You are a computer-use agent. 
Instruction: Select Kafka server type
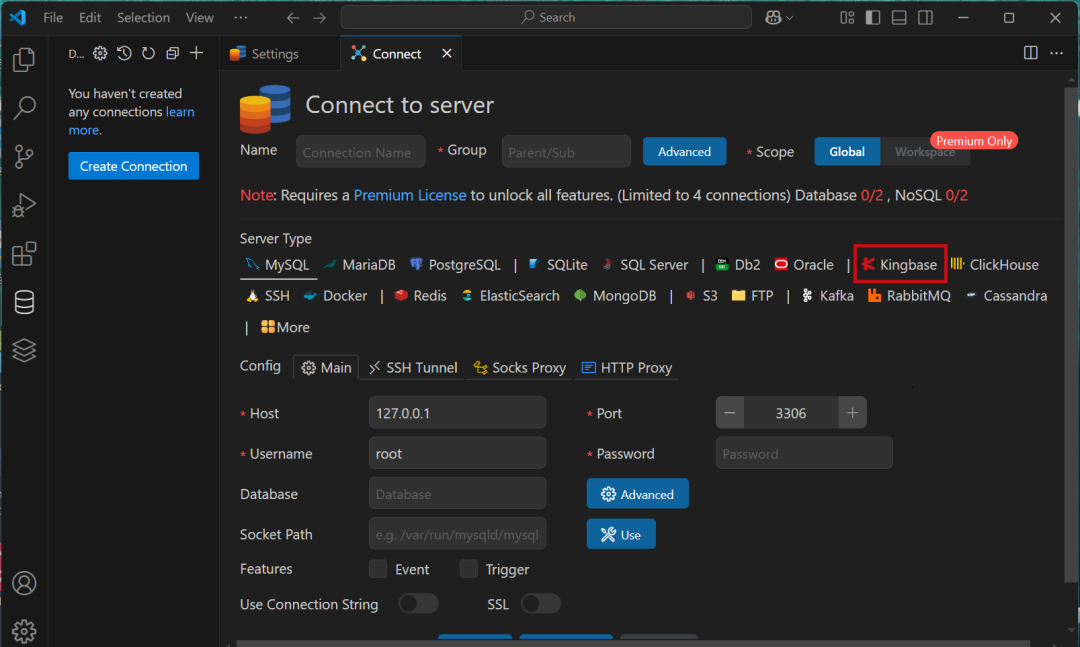827,296
